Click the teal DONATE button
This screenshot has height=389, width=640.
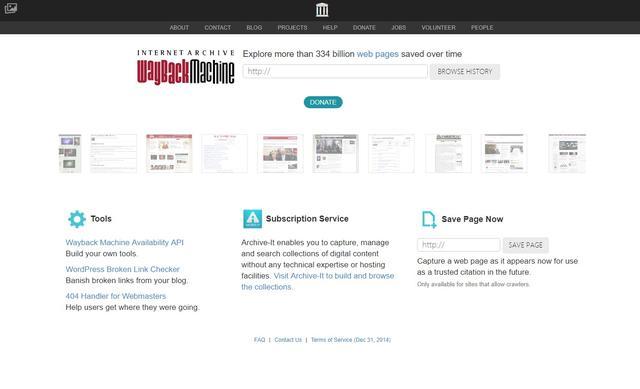point(323,102)
